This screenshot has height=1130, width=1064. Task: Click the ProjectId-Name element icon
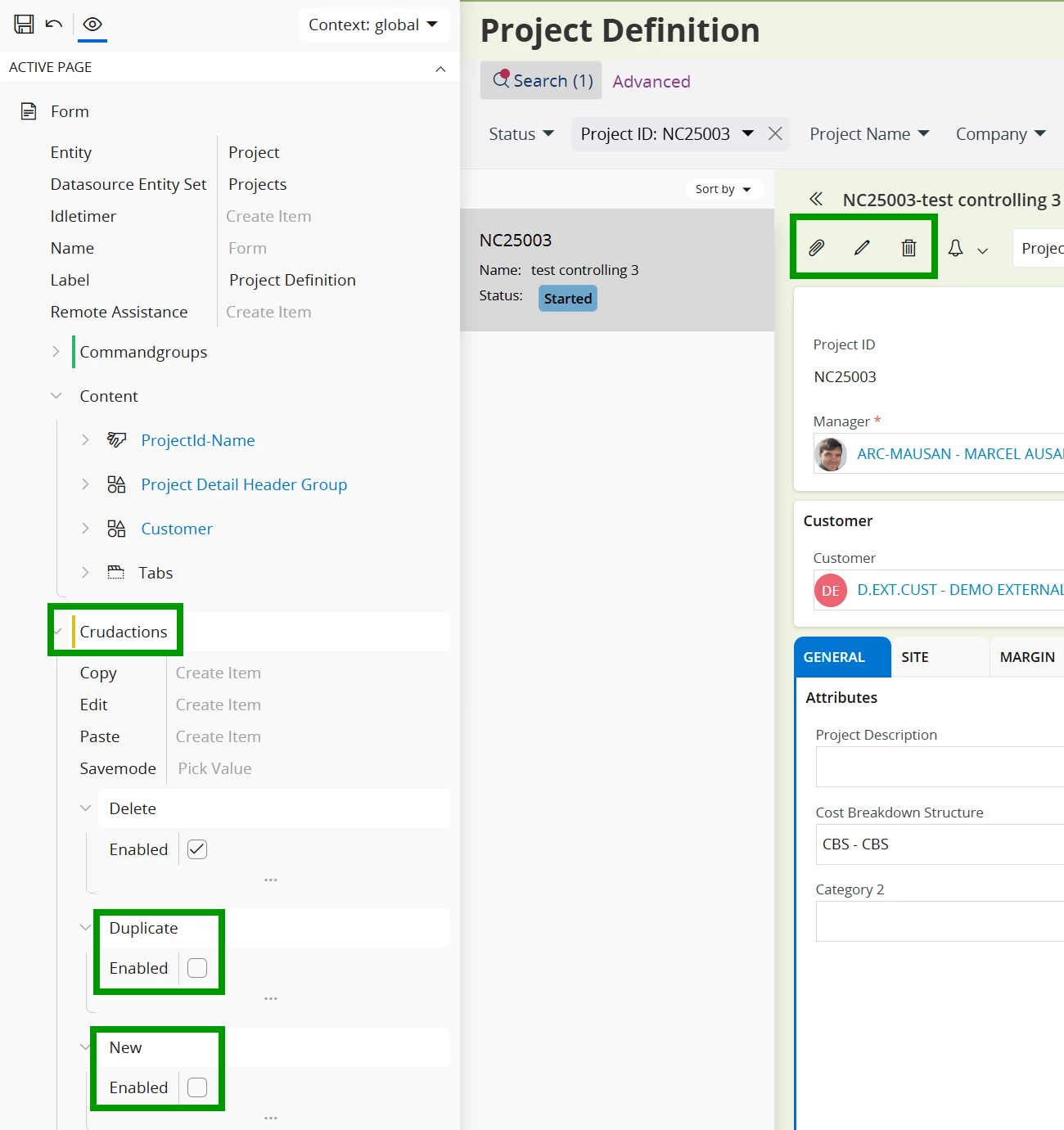(x=116, y=440)
